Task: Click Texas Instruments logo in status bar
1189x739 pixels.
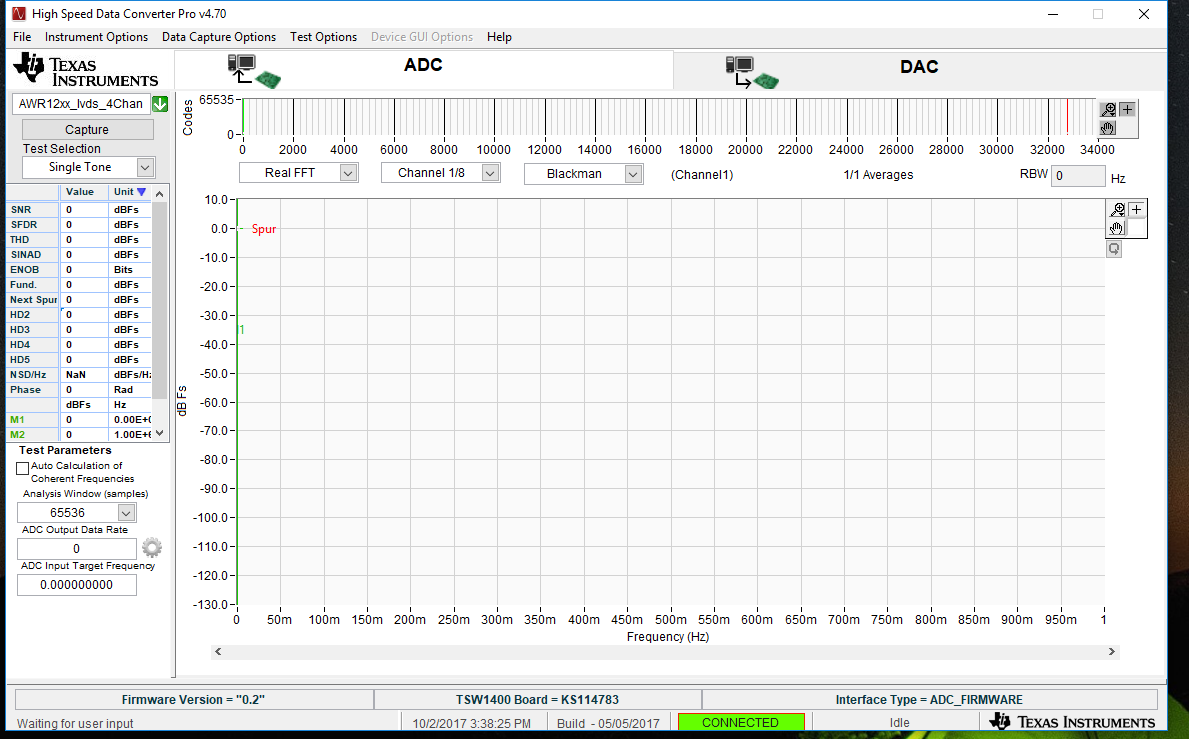Action: point(1071,722)
